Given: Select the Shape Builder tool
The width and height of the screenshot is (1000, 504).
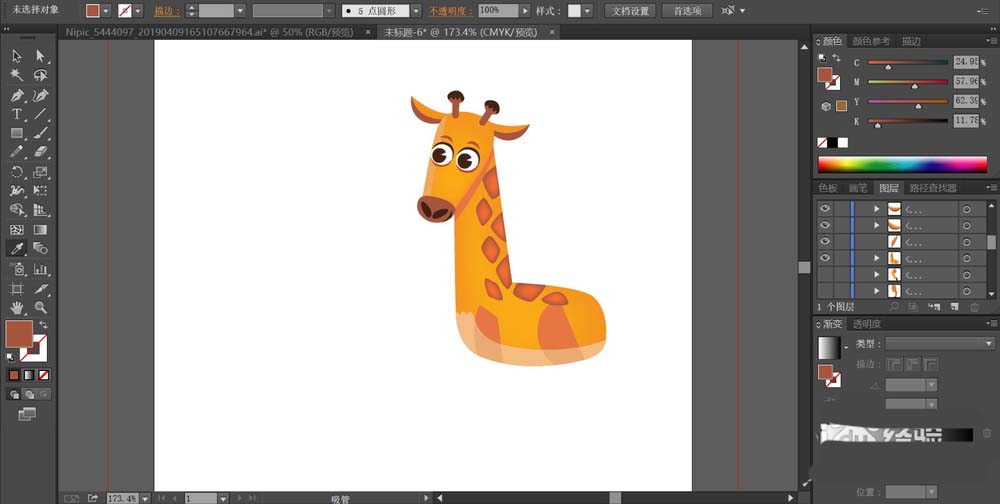Looking at the screenshot, I should (17, 209).
